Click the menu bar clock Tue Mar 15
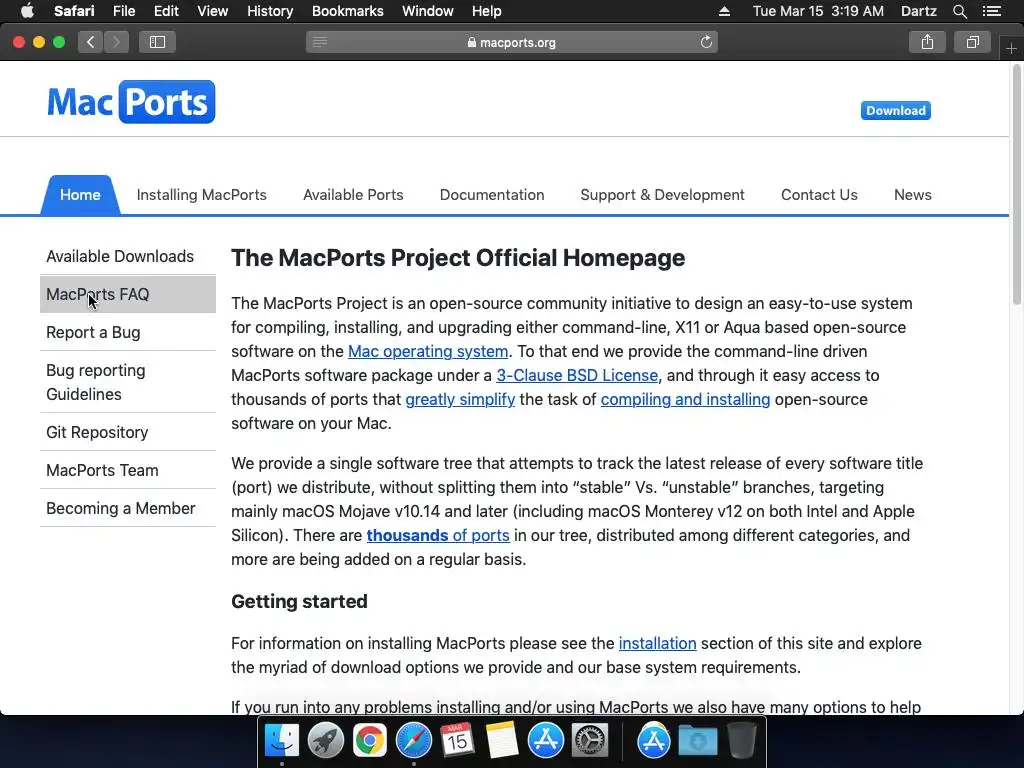 [x=818, y=11]
